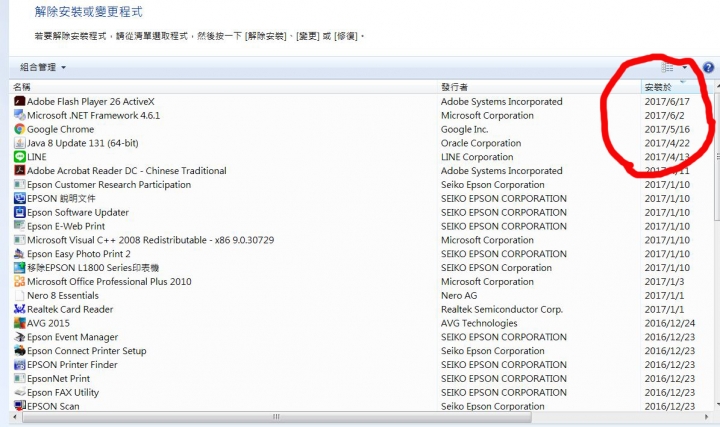This screenshot has height=427, width=720.
Task: Click the Realtek Semiconductor Corp. publisher cell
Action: 501,309
